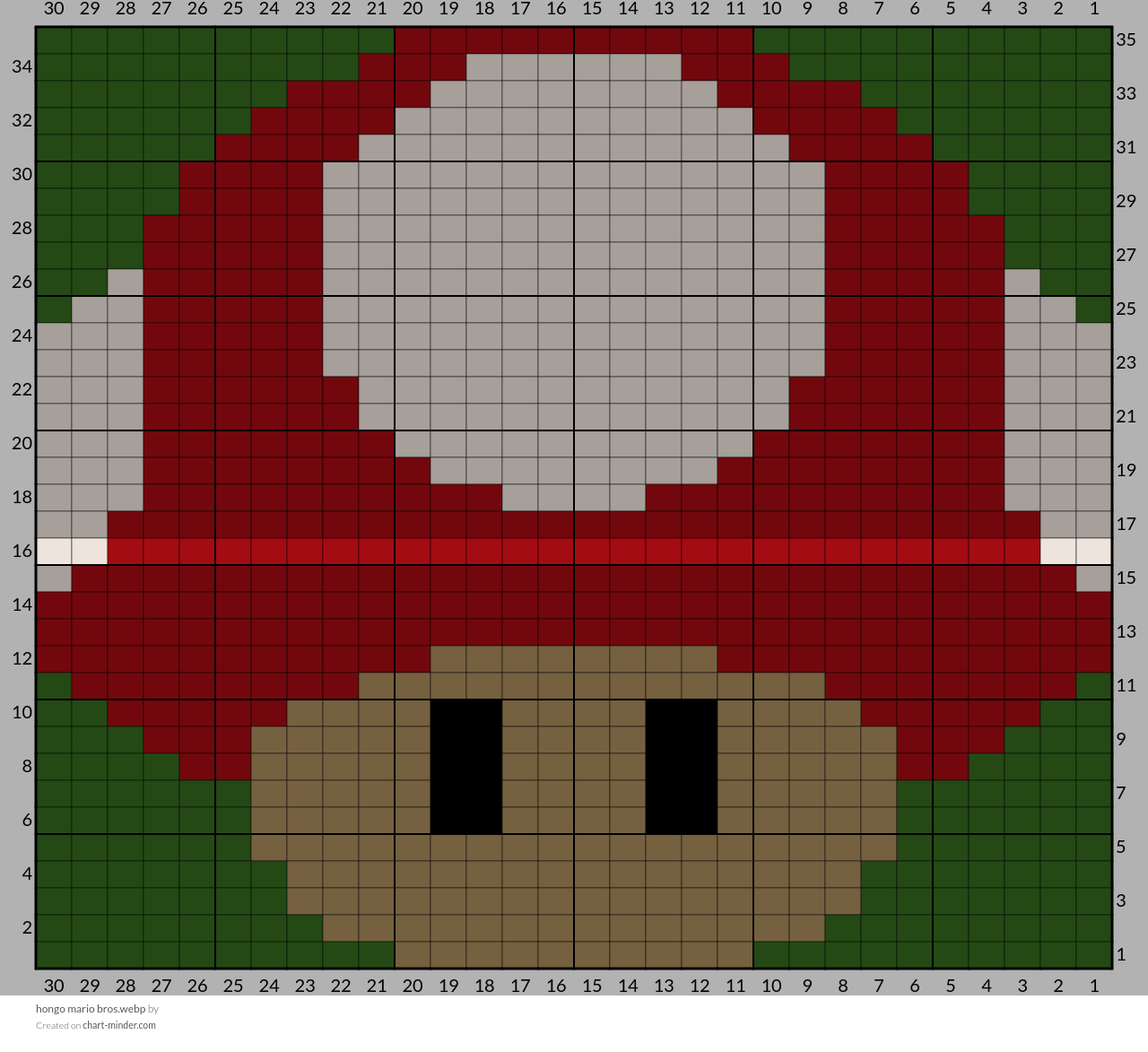This screenshot has height=1052, width=1148.
Task: Select row label 18 on left axis
Action: pos(22,497)
